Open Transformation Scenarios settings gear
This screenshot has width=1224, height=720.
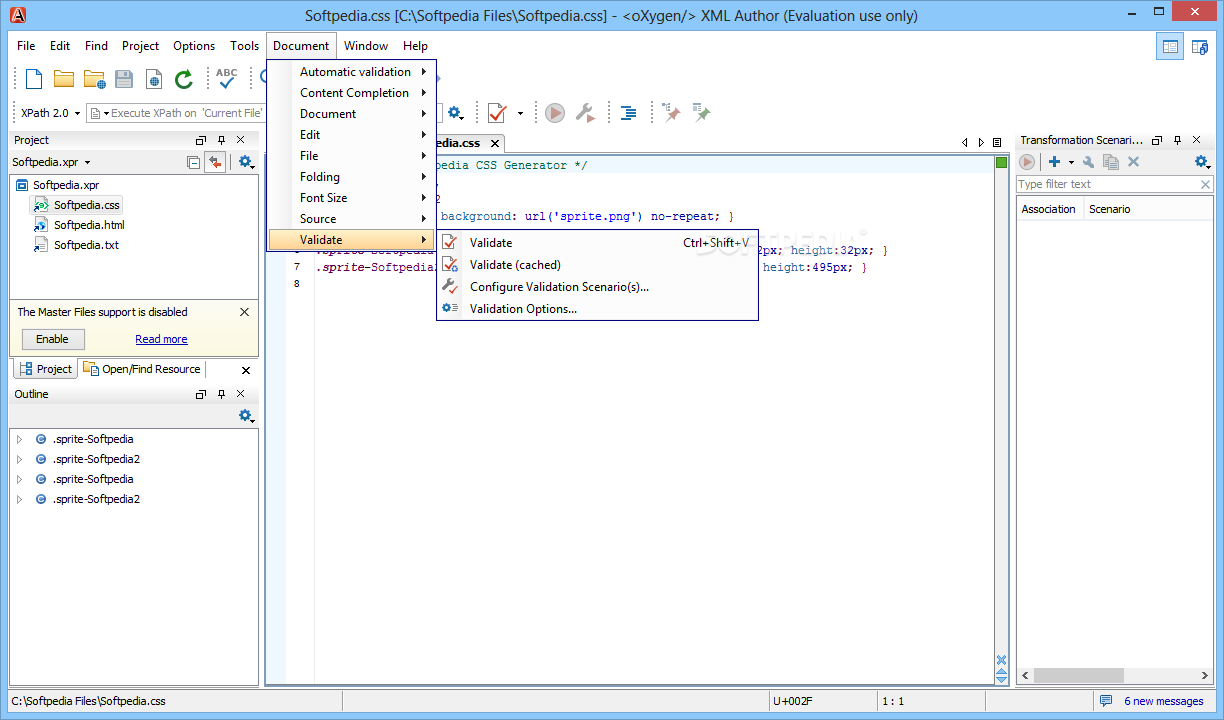[1203, 162]
